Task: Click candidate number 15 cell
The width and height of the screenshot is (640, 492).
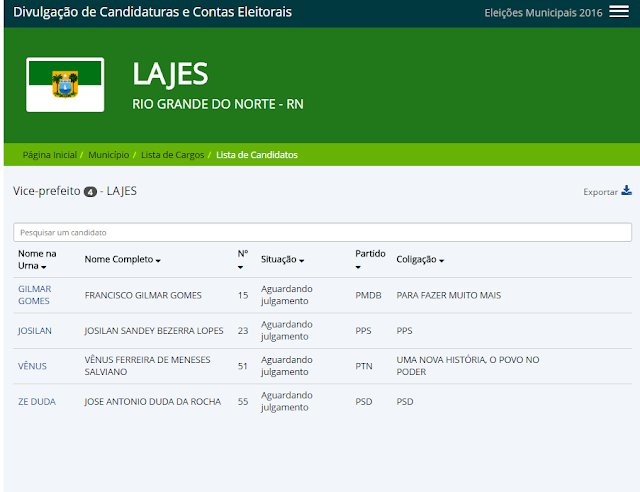Action: pos(243,295)
